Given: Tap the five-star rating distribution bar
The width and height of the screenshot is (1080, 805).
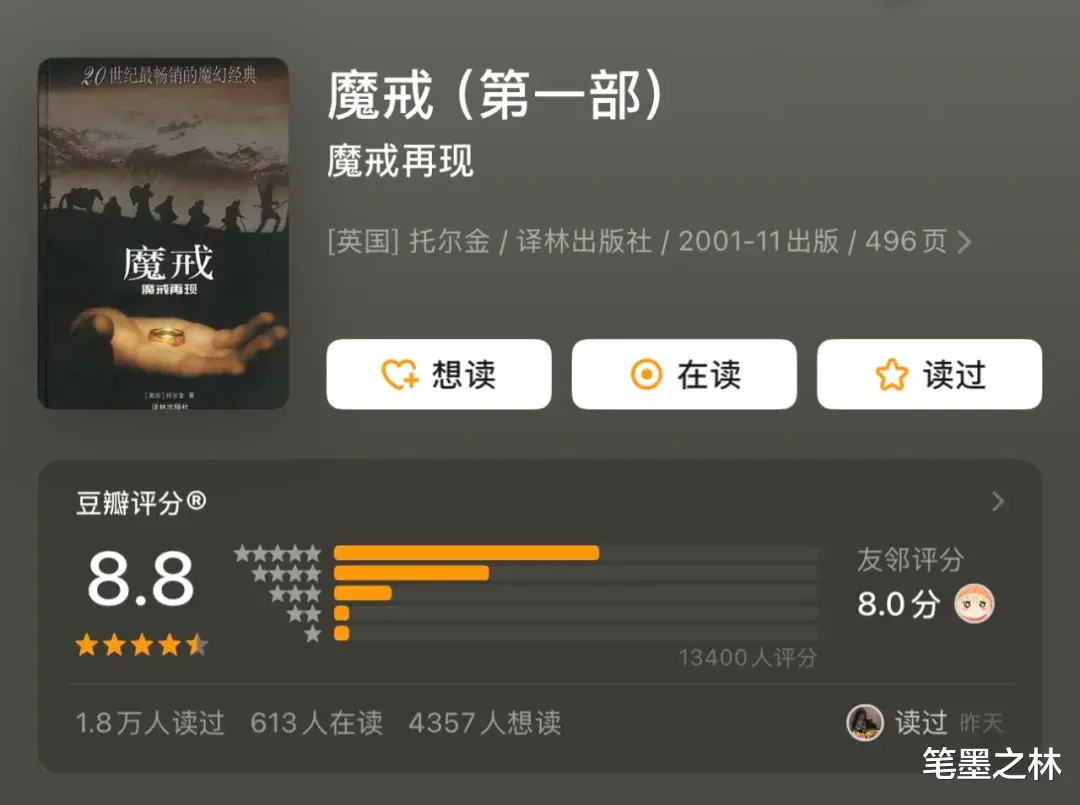Looking at the screenshot, I should click(576, 552).
